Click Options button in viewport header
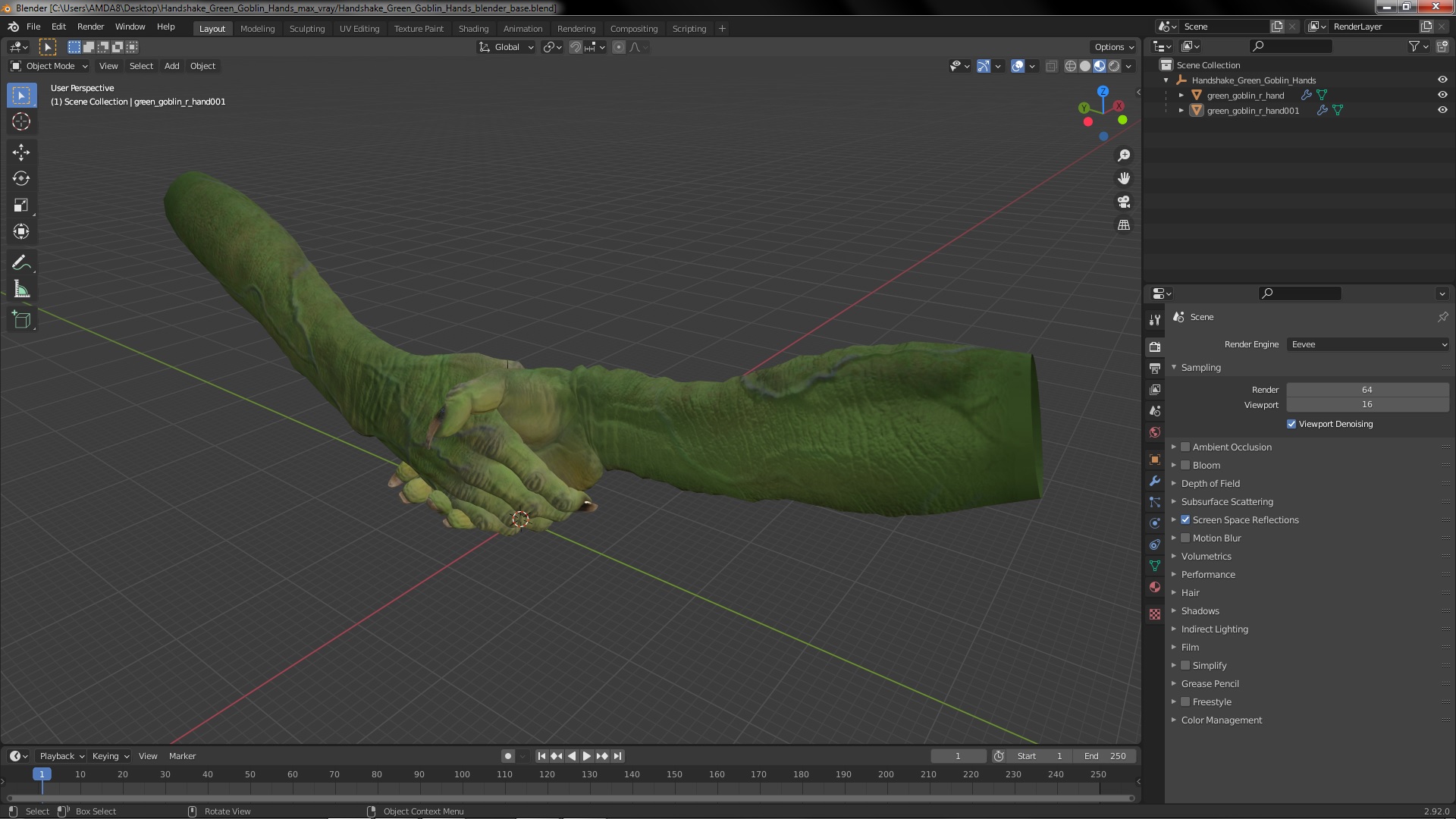Image resolution: width=1456 pixels, height=819 pixels. 1113,47
